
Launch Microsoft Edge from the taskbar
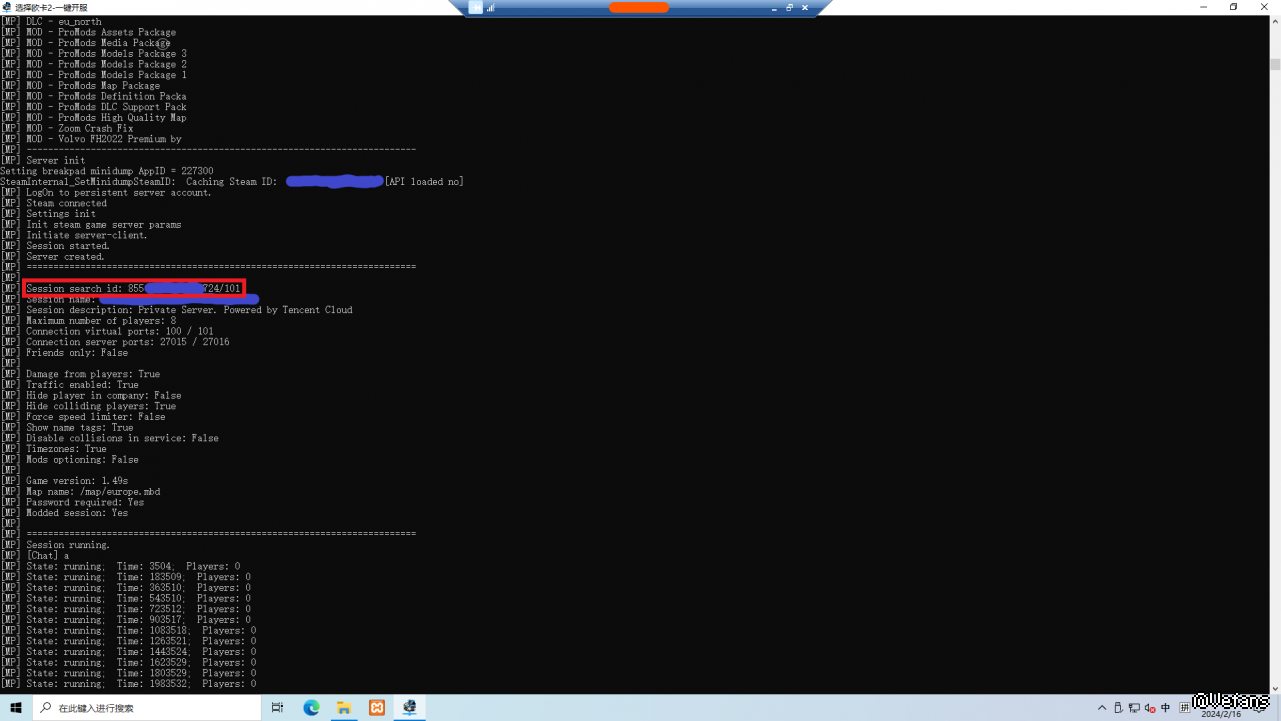311,708
